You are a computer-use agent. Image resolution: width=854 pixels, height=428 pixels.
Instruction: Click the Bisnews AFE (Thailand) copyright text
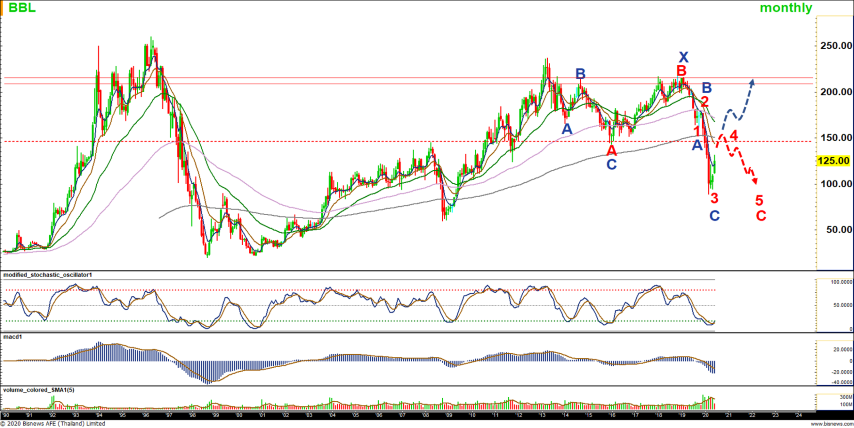55,423
